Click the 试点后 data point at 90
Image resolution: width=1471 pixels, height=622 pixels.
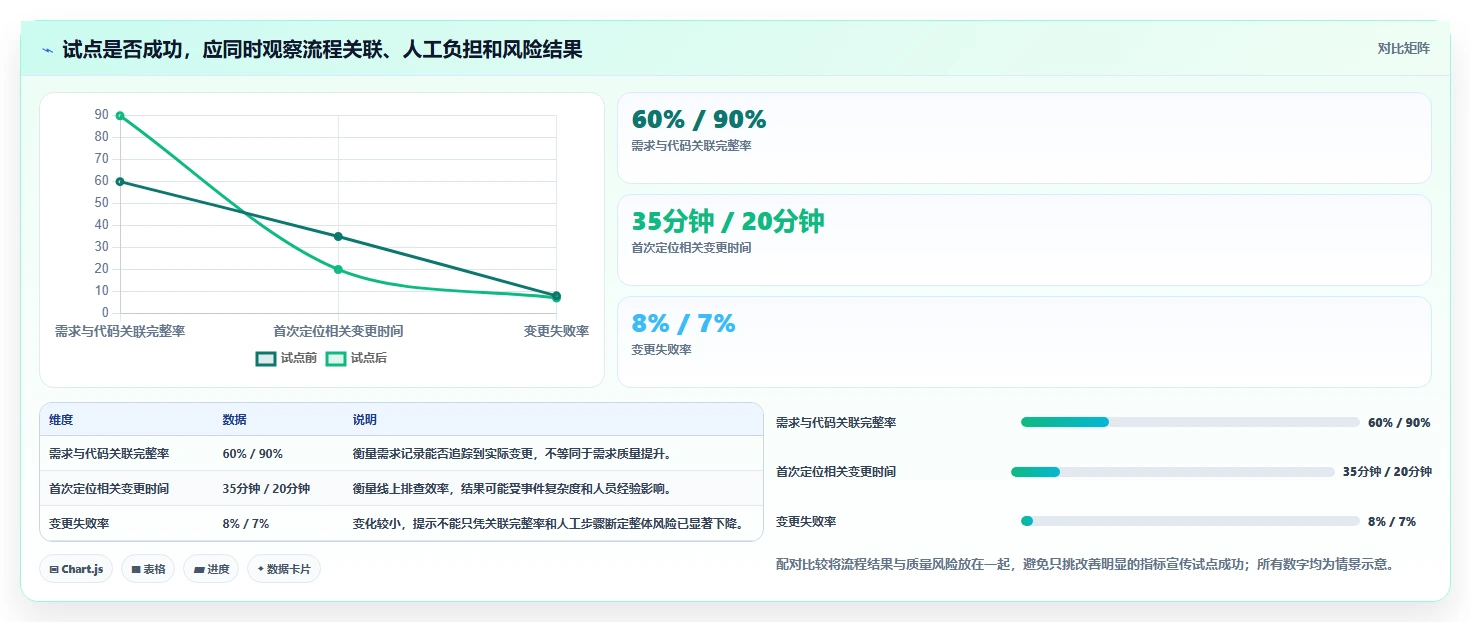(120, 116)
